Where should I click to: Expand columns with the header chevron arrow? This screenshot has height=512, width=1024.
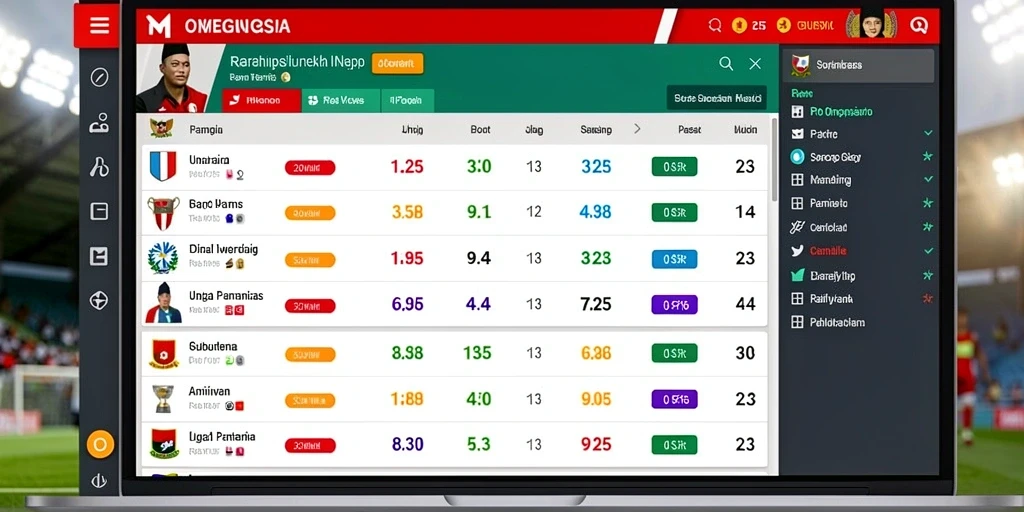click(637, 129)
